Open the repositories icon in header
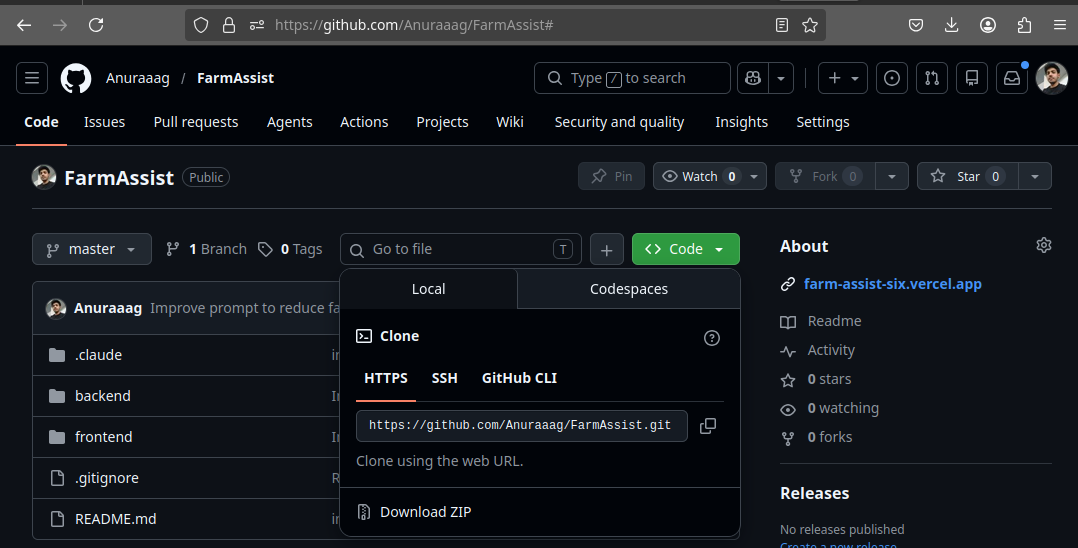The width and height of the screenshot is (1078, 548). tap(972, 78)
